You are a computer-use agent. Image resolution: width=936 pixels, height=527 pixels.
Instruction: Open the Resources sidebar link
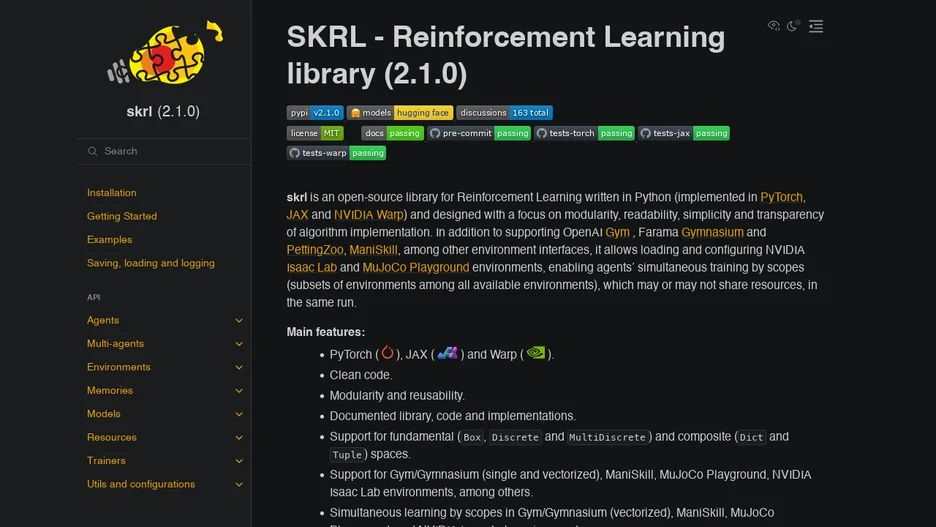(x=112, y=437)
